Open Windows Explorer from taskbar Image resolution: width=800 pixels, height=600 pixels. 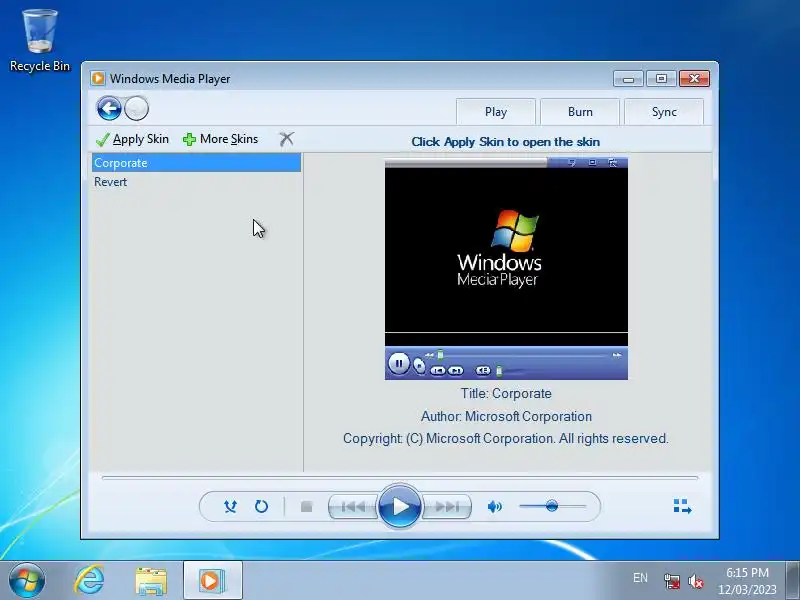(x=151, y=581)
